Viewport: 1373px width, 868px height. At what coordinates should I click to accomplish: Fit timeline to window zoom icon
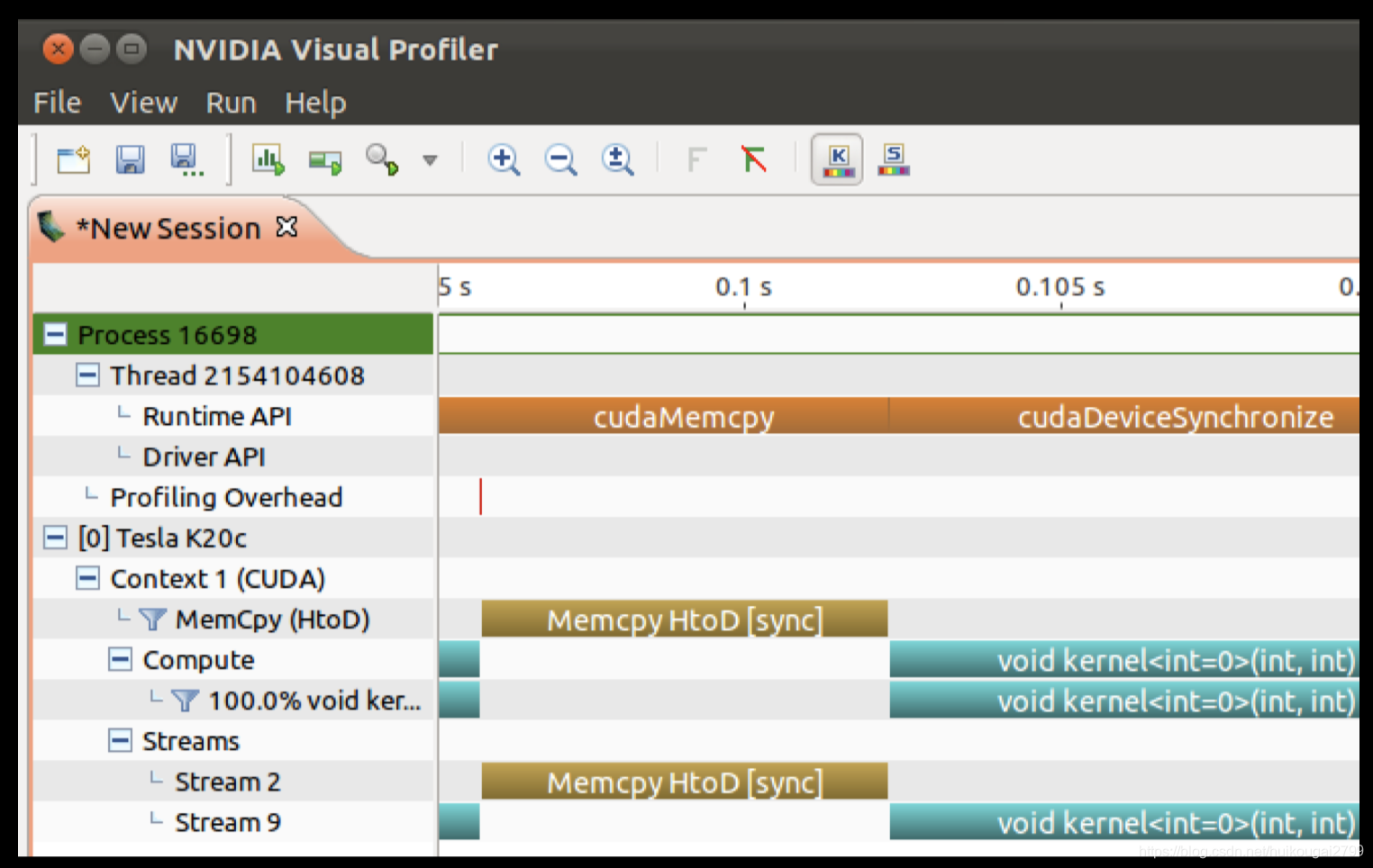[617, 160]
